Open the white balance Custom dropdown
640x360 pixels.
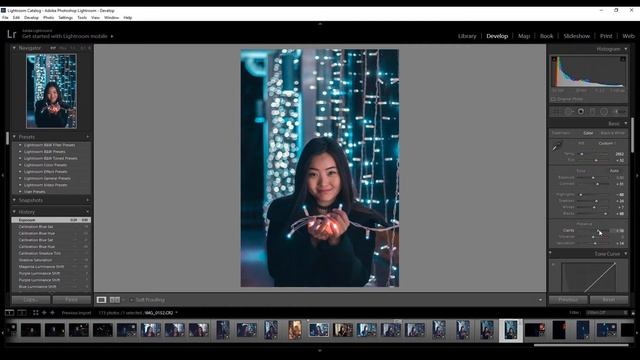607,143
